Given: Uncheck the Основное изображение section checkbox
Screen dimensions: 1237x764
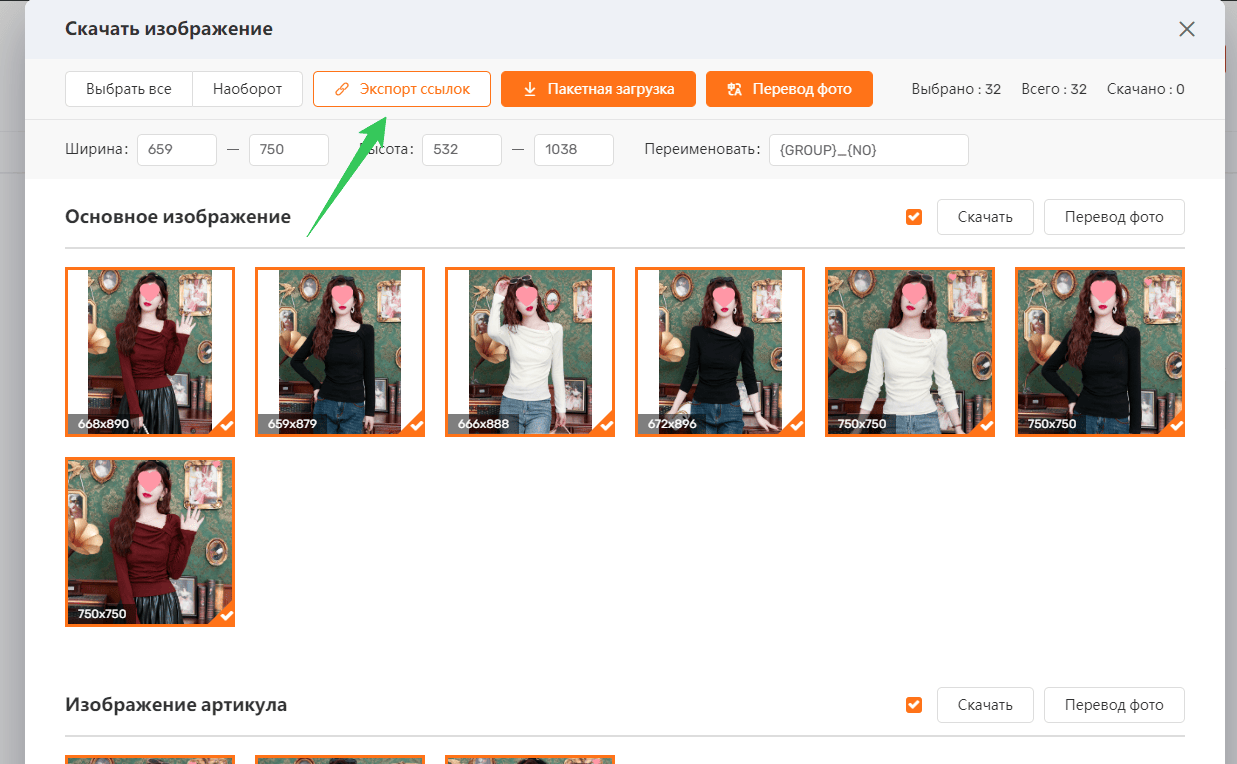Looking at the screenshot, I should tap(914, 217).
